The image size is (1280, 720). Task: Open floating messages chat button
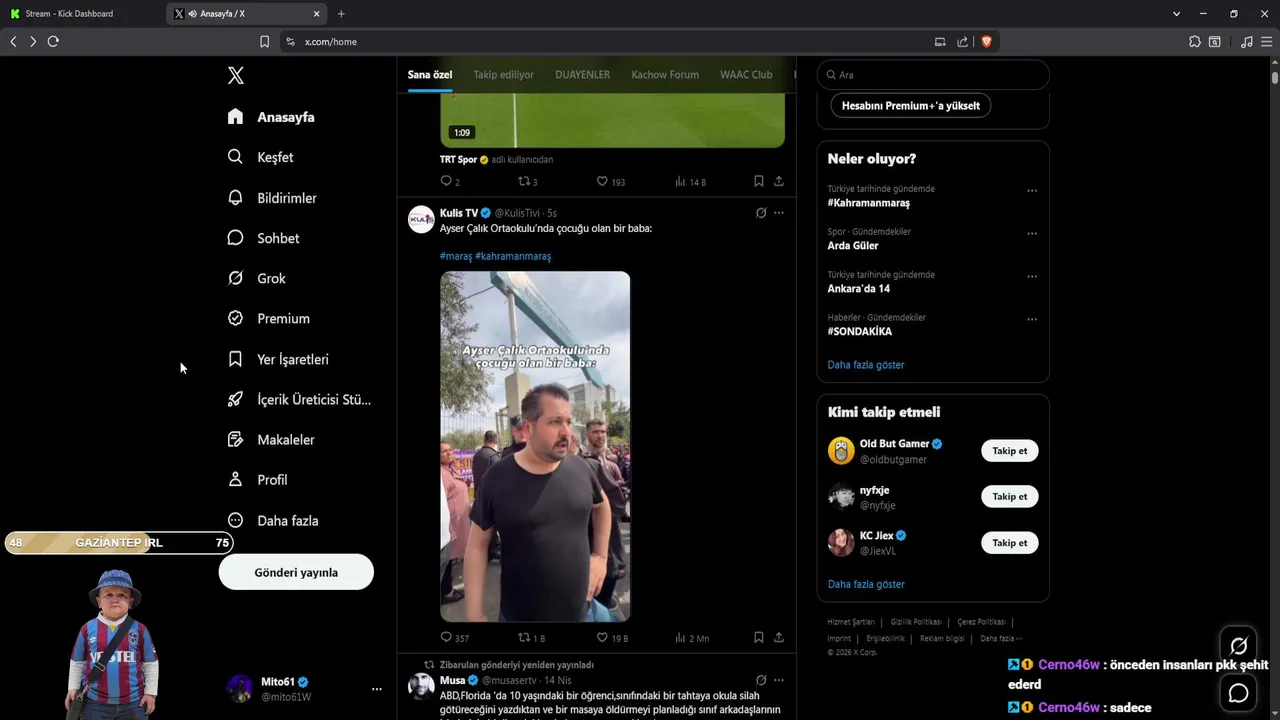(x=1239, y=692)
